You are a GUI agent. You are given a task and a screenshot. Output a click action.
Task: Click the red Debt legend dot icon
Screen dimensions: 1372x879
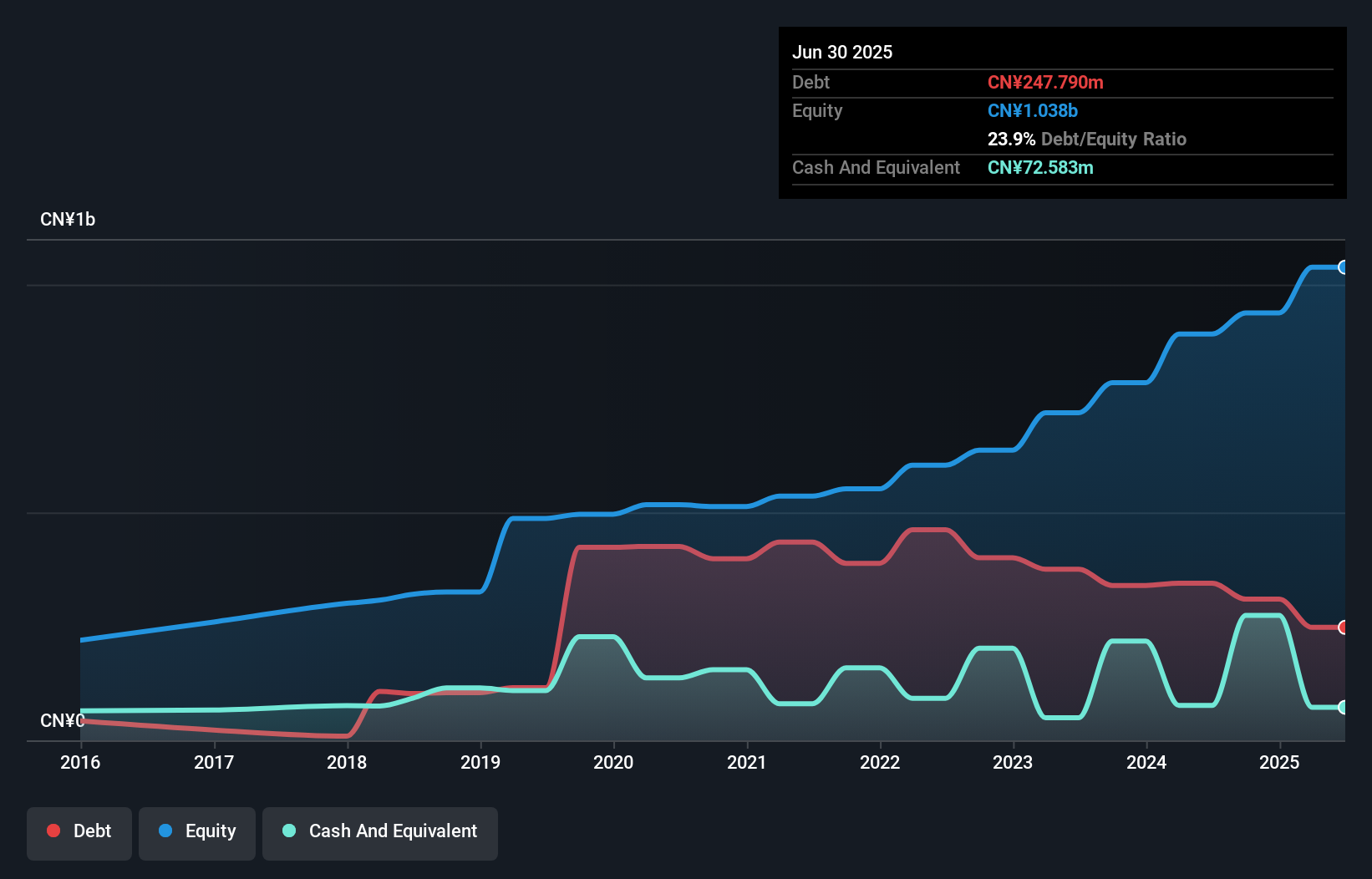point(53,831)
